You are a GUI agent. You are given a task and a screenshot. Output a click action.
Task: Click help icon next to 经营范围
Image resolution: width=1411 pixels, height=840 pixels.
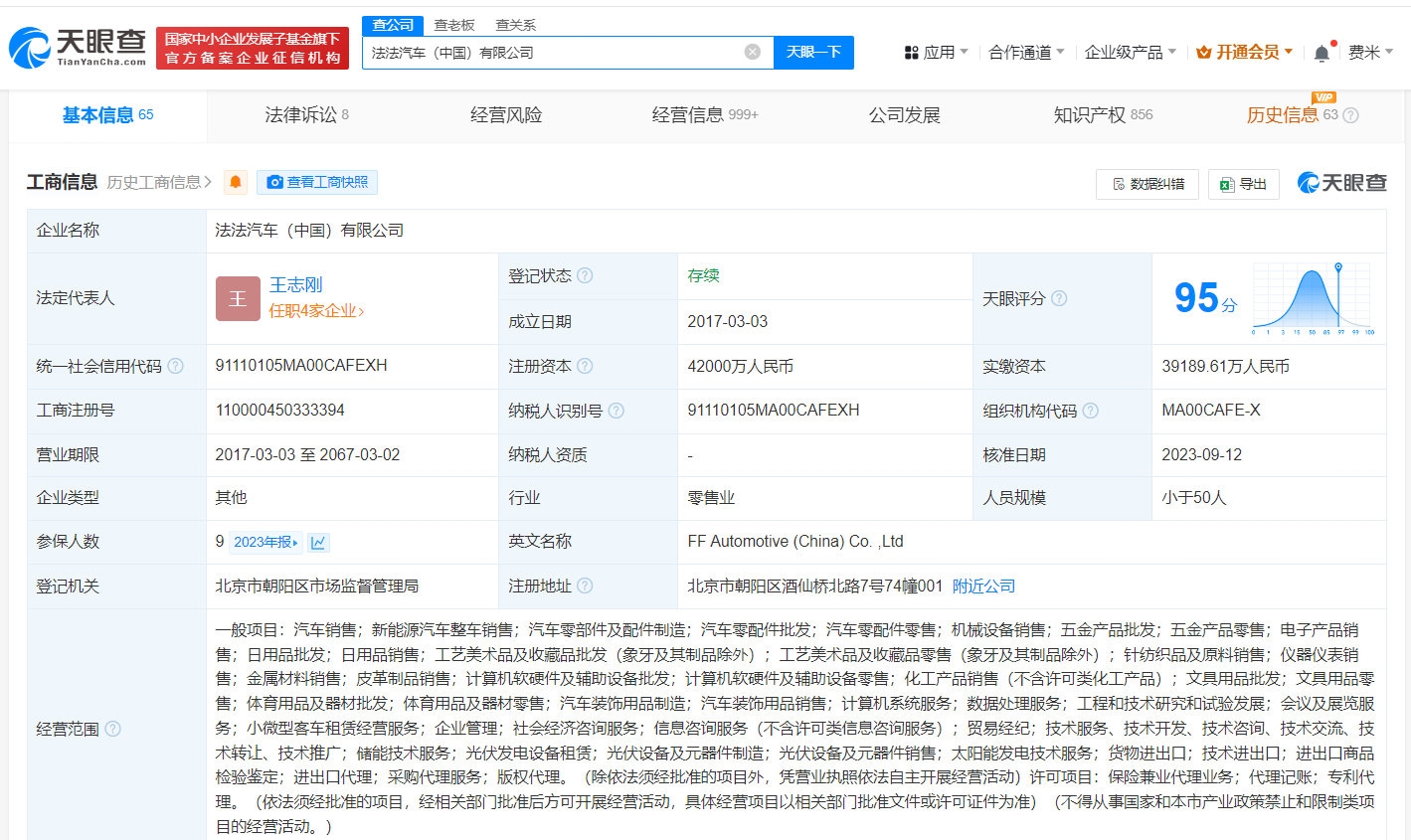(112, 729)
